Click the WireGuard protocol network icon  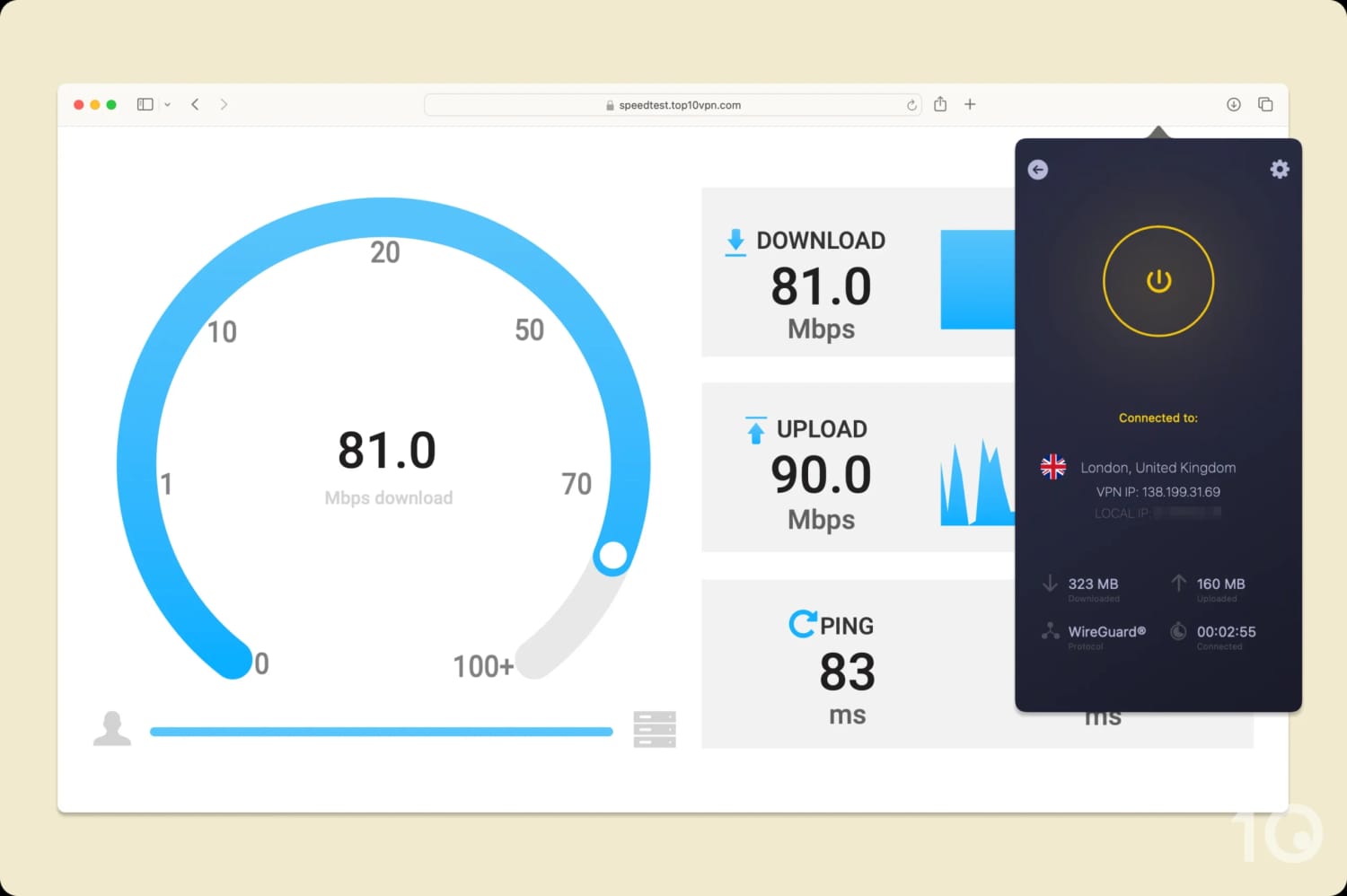click(1050, 631)
